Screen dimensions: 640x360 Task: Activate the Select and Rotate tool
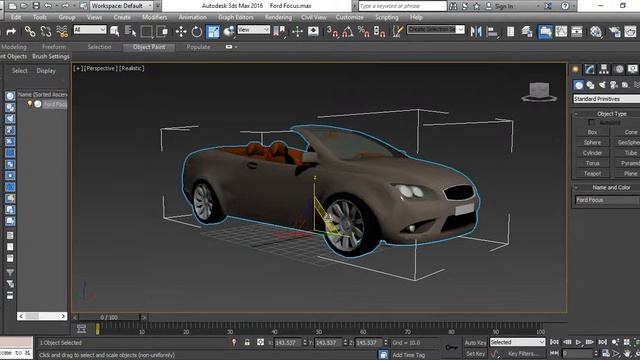coord(197,31)
